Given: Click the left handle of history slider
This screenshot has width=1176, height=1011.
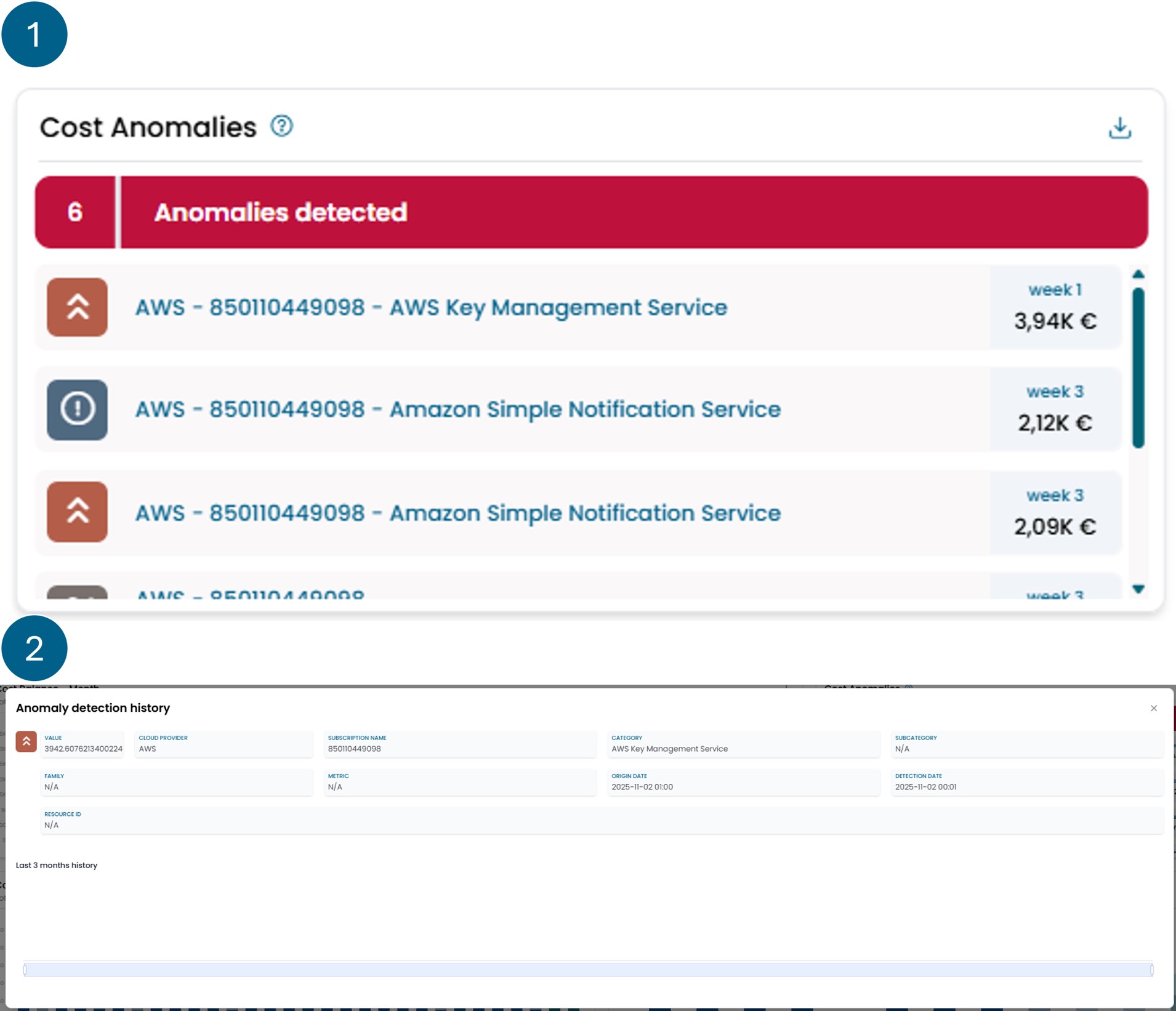Looking at the screenshot, I should pyautogui.click(x=25, y=970).
